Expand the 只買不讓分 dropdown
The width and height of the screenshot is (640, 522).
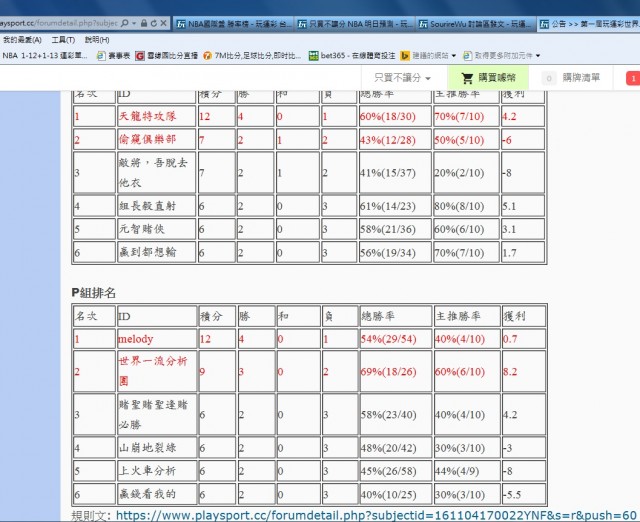pyautogui.click(x=403, y=78)
